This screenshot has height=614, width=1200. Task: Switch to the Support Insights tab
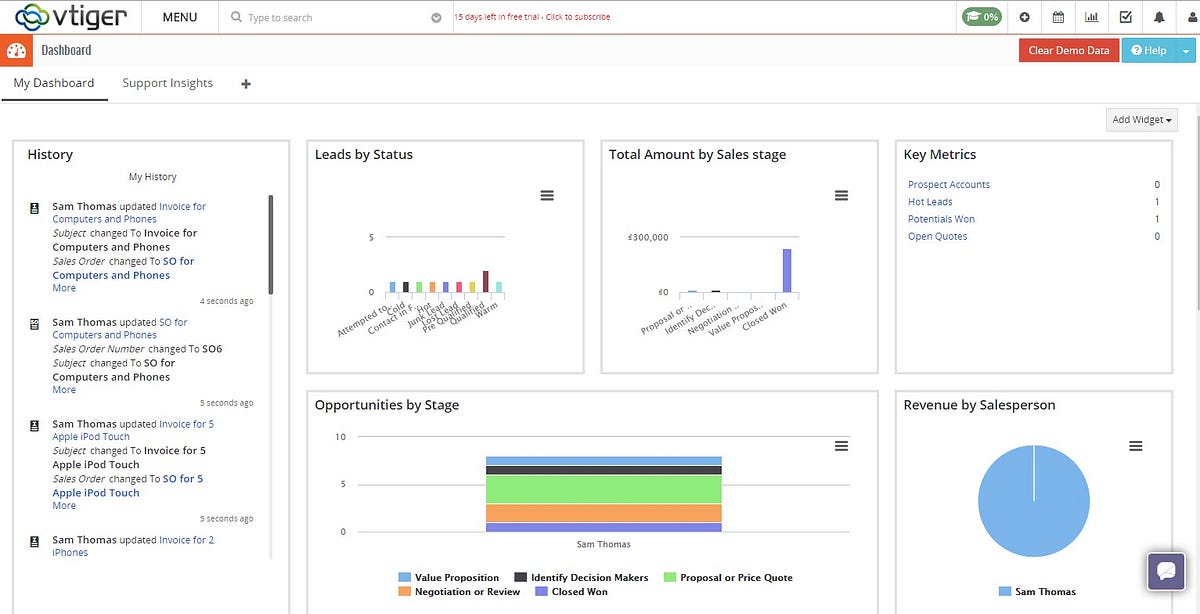[x=167, y=83]
